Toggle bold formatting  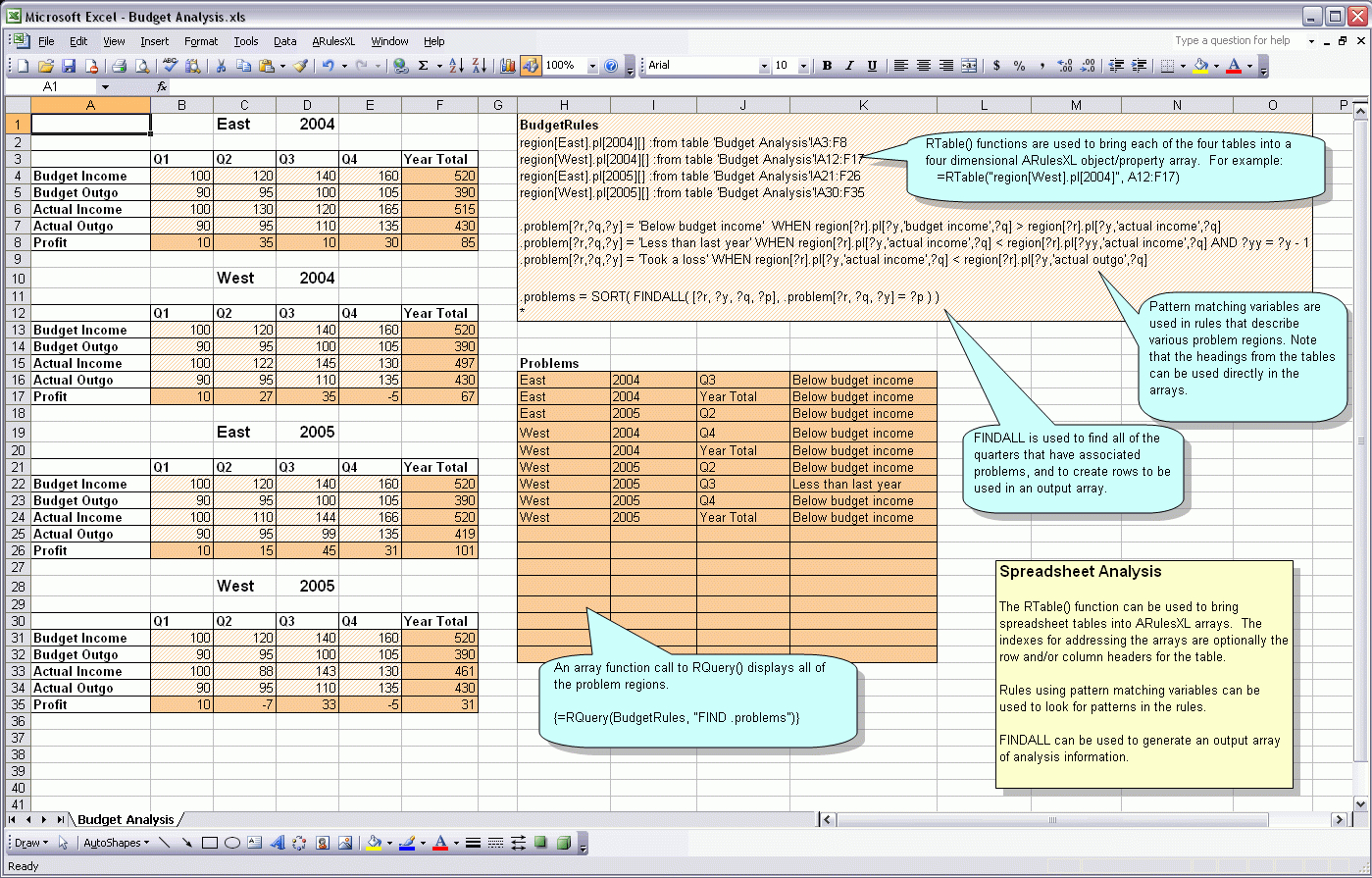click(827, 67)
